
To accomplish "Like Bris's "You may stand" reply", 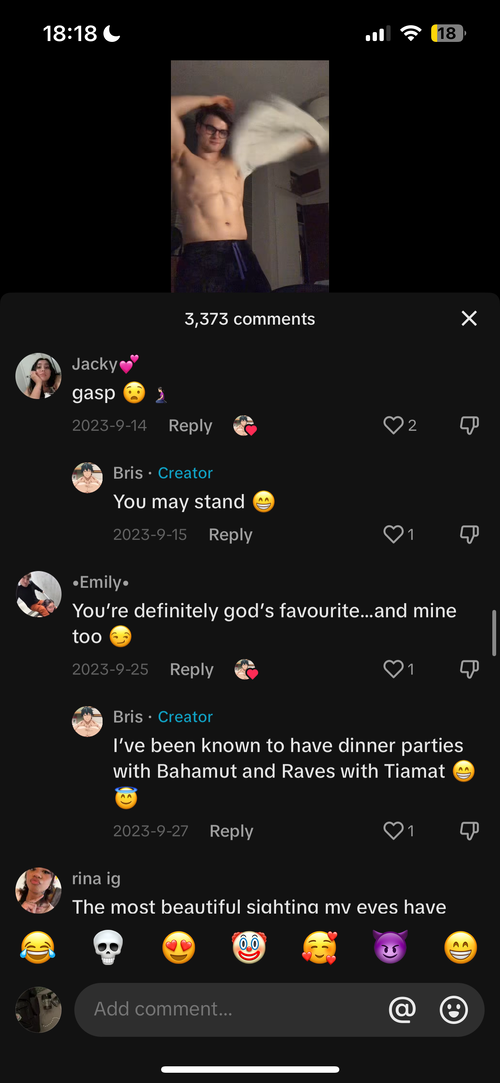I will 393,534.
